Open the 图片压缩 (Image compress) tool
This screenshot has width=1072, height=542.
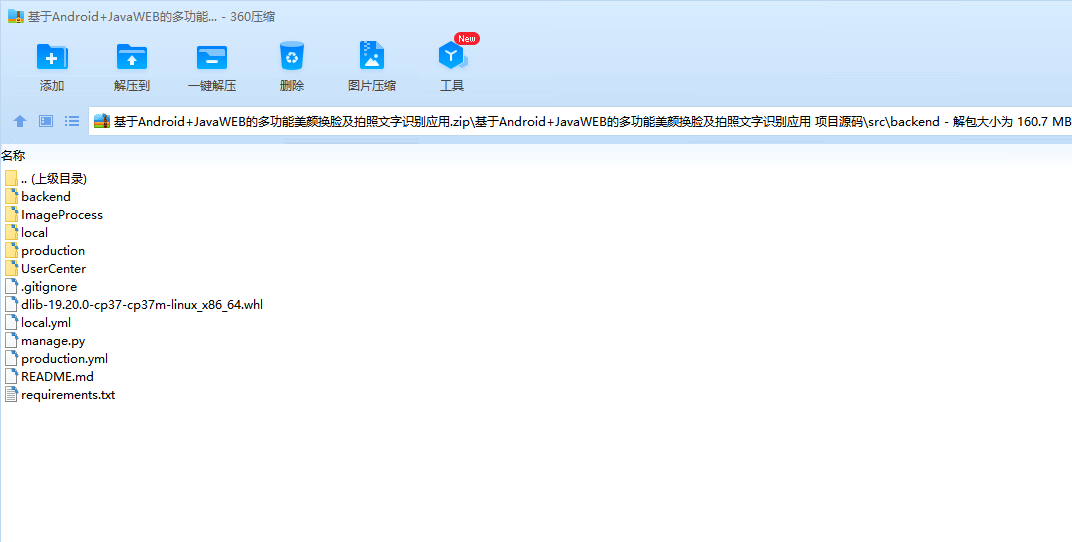(372, 56)
